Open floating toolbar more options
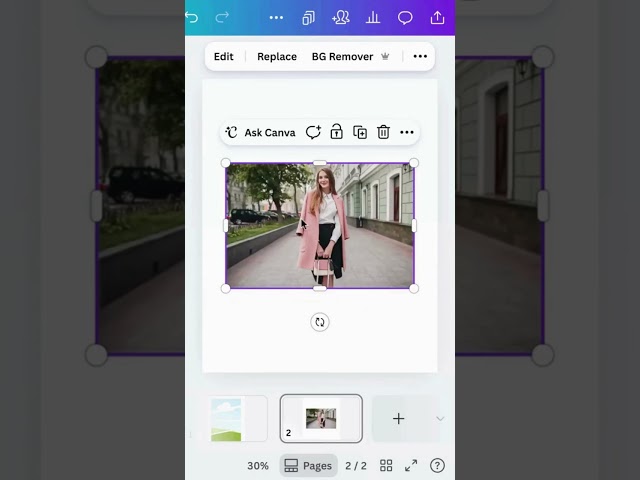Viewport: 640px width, 480px height. (x=407, y=132)
